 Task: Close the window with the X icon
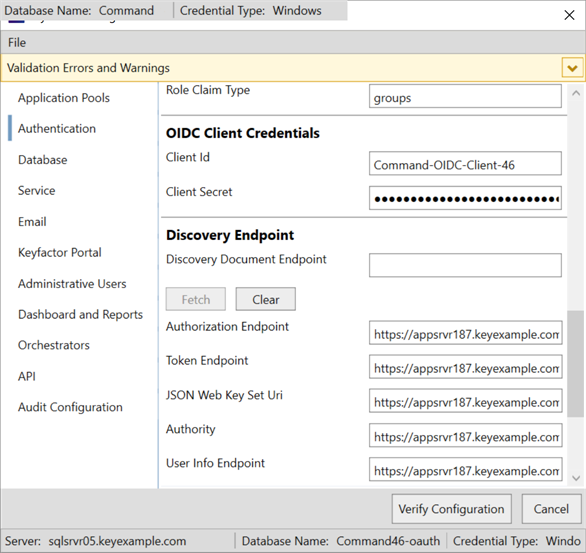[569, 15]
